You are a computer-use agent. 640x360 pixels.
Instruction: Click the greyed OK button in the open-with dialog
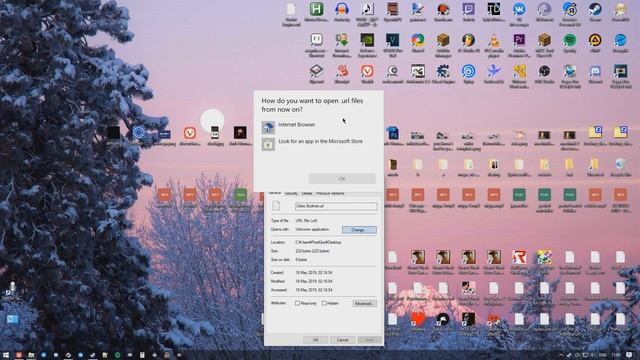(342, 179)
